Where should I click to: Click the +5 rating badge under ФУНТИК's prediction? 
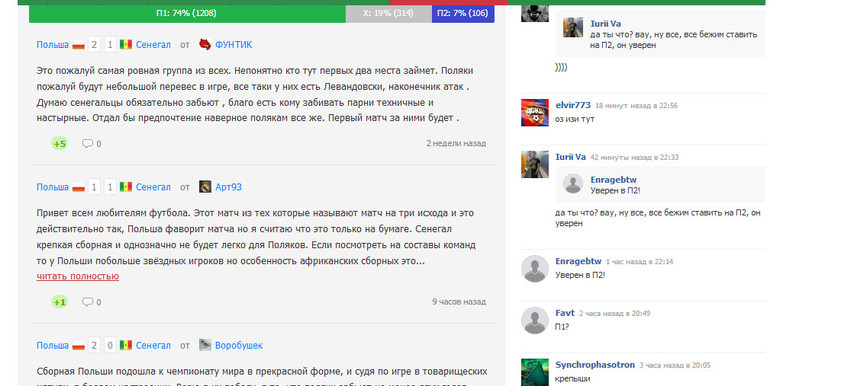(x=60, y=144)
